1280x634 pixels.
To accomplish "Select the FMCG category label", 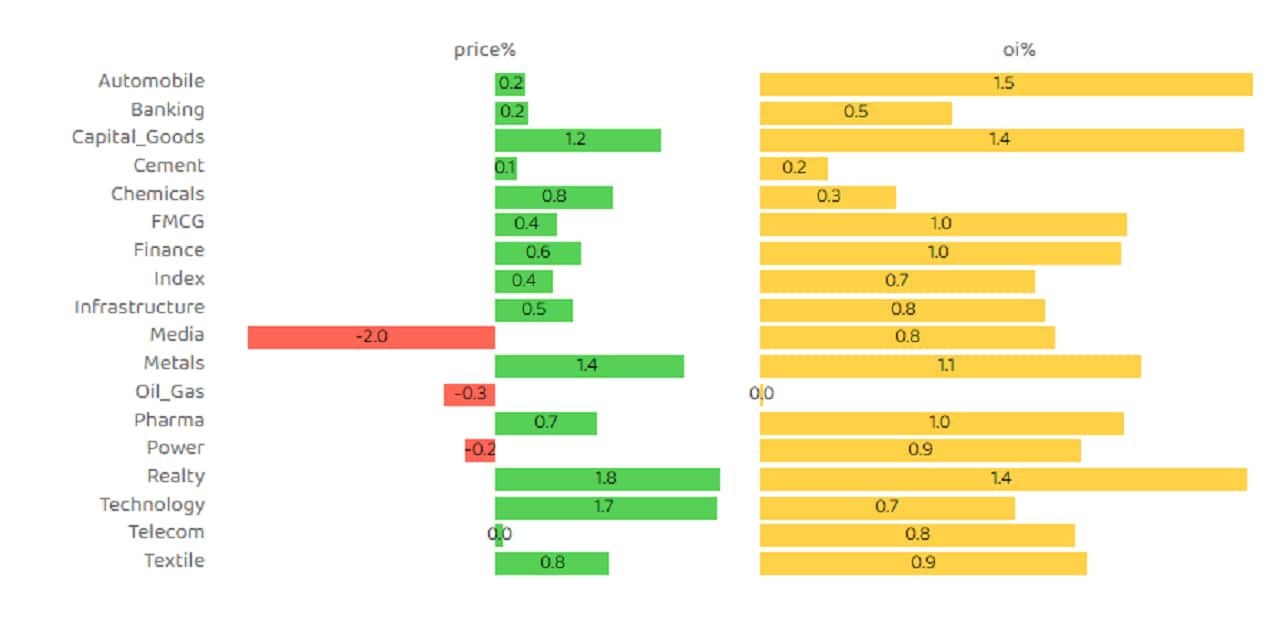I will pyautogui.click(x=177, y=222).
